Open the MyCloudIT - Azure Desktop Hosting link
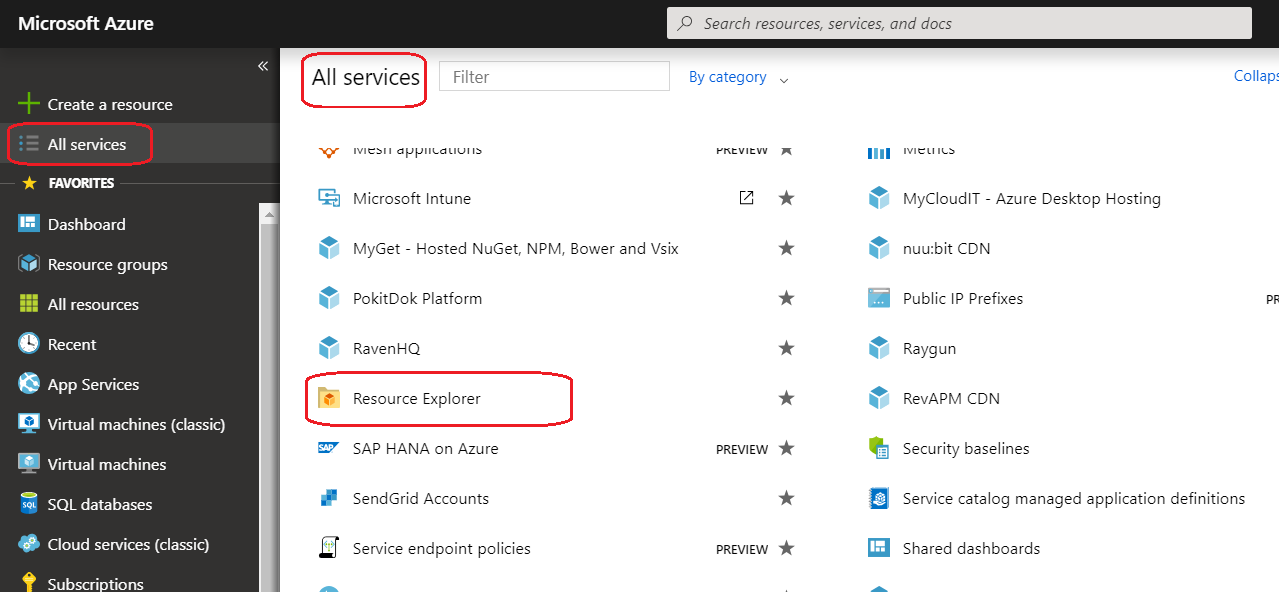The height and width of the screenshot is (592, 1279). (1031, 199)
